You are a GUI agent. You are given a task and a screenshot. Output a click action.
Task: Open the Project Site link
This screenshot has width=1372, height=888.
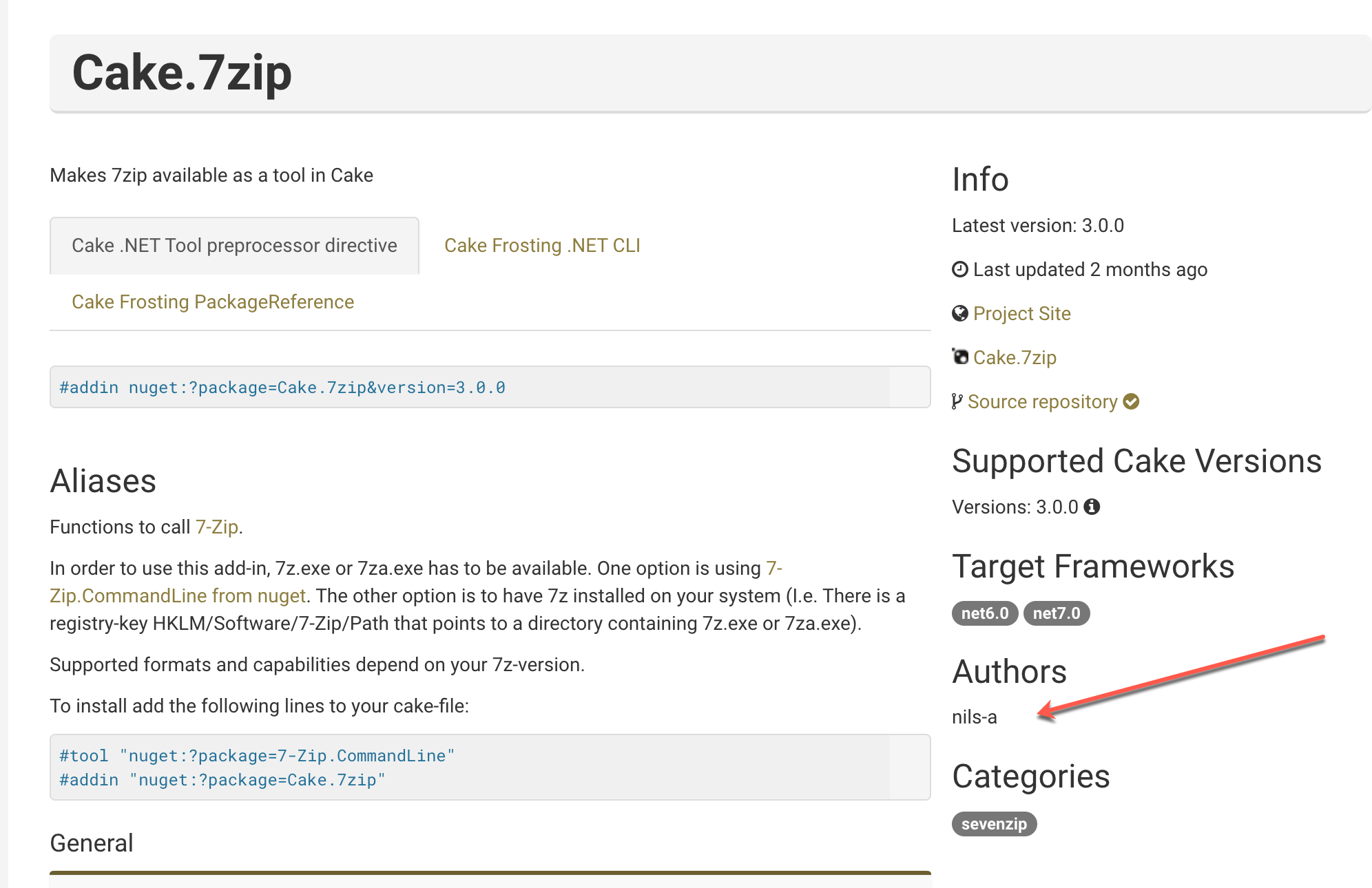1021,314
